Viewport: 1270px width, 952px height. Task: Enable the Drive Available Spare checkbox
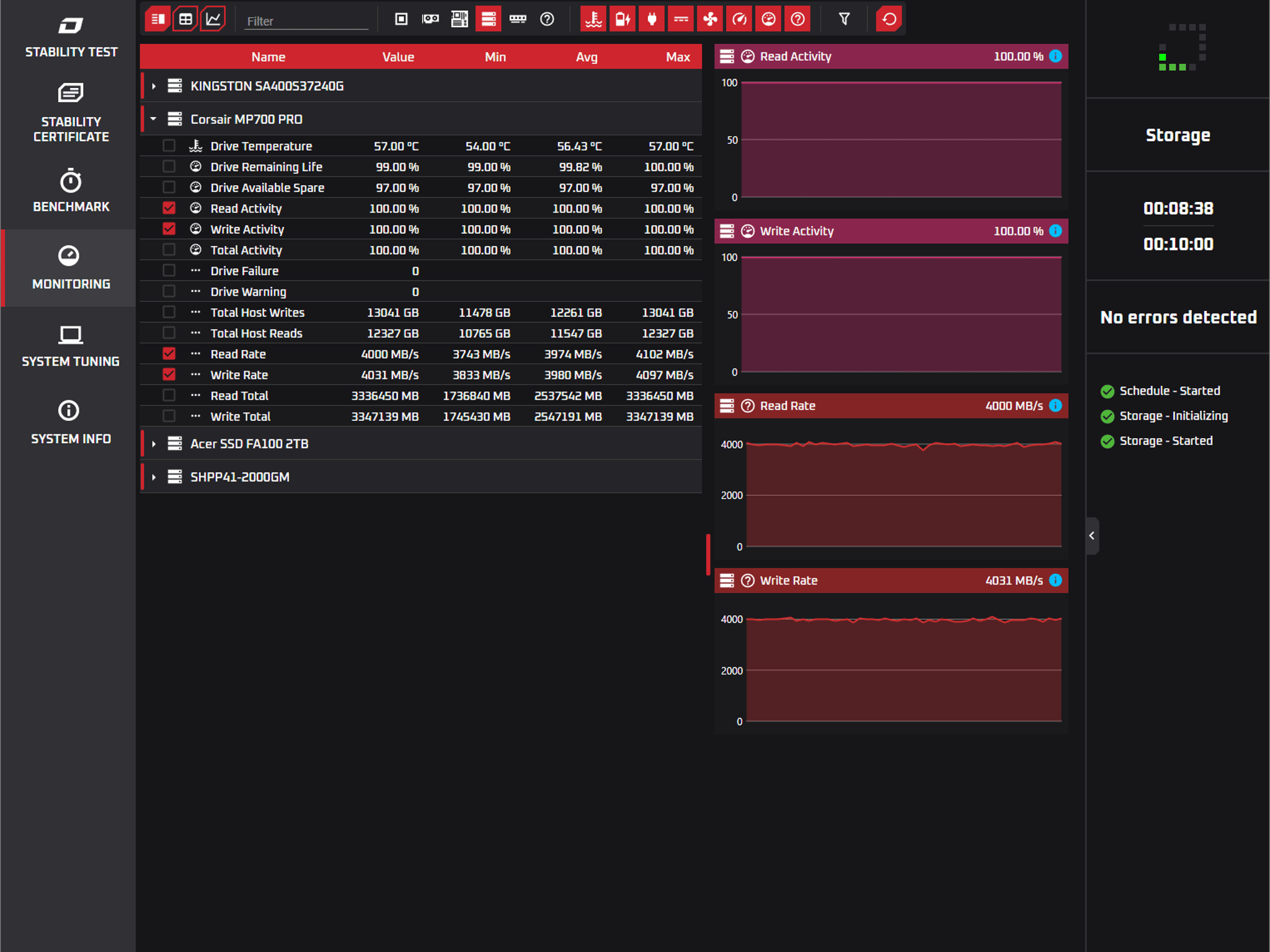coord(169,188)
